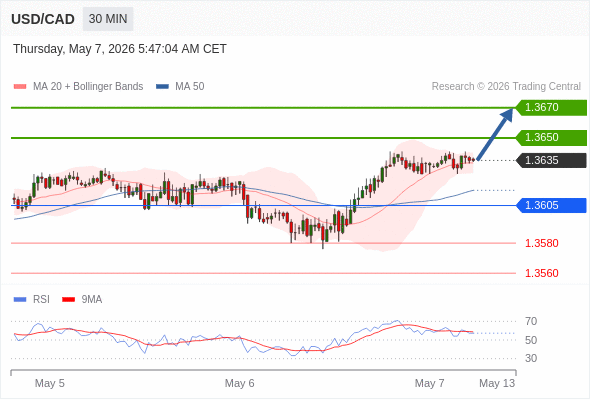Click the 1.3560 red support label
590x400 pixels.
coord(542,273)
